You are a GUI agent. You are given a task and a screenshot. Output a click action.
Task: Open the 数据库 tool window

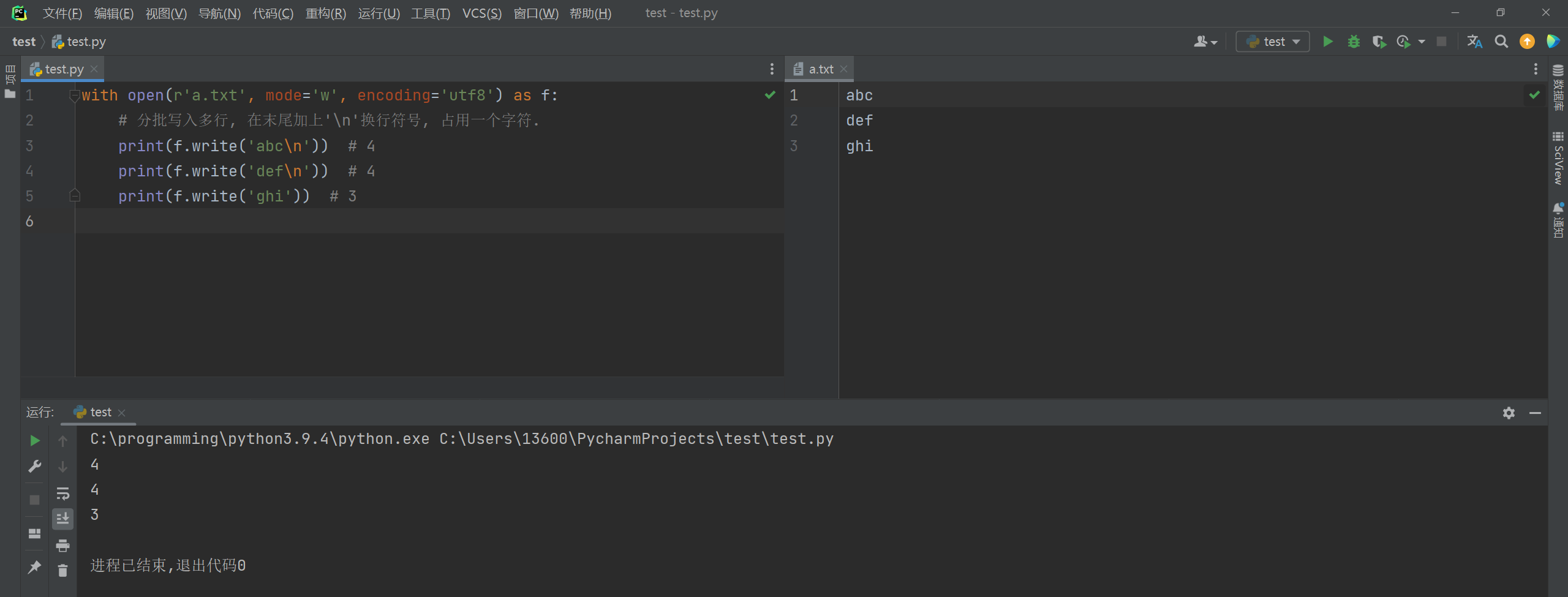tap(1558, 88)
